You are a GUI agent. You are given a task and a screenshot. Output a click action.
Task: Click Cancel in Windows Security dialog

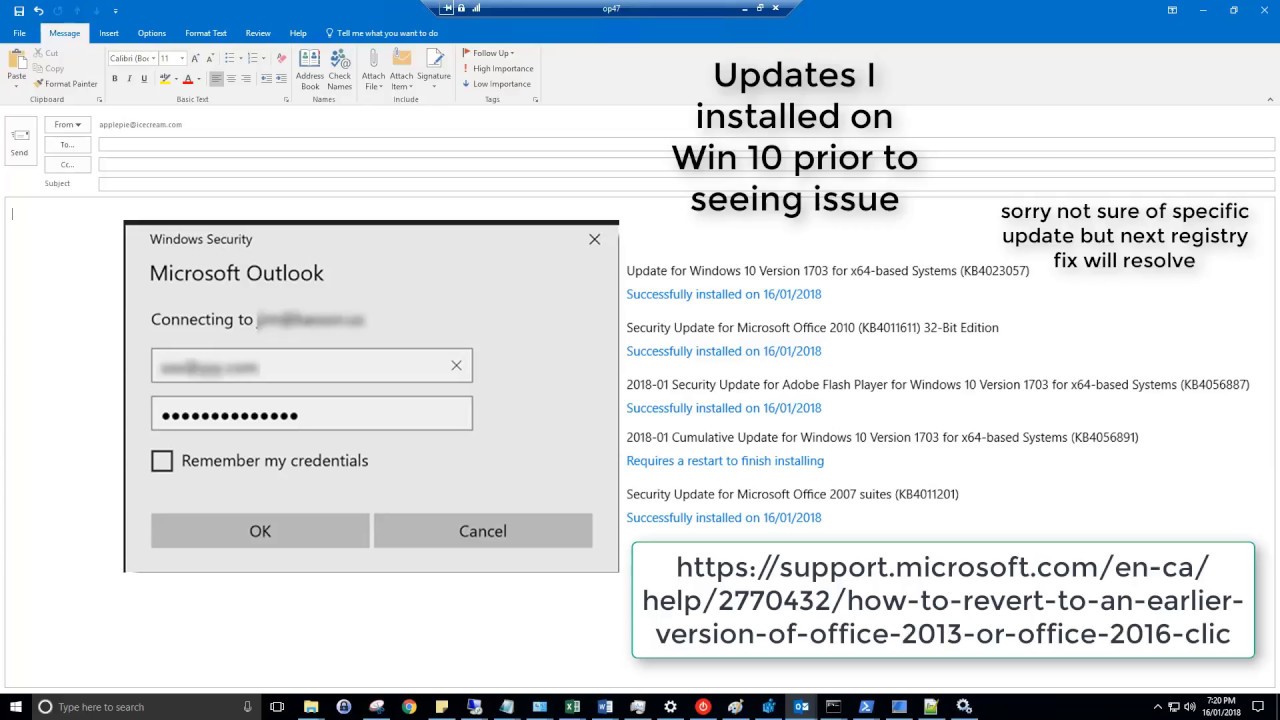pos(483,531)
